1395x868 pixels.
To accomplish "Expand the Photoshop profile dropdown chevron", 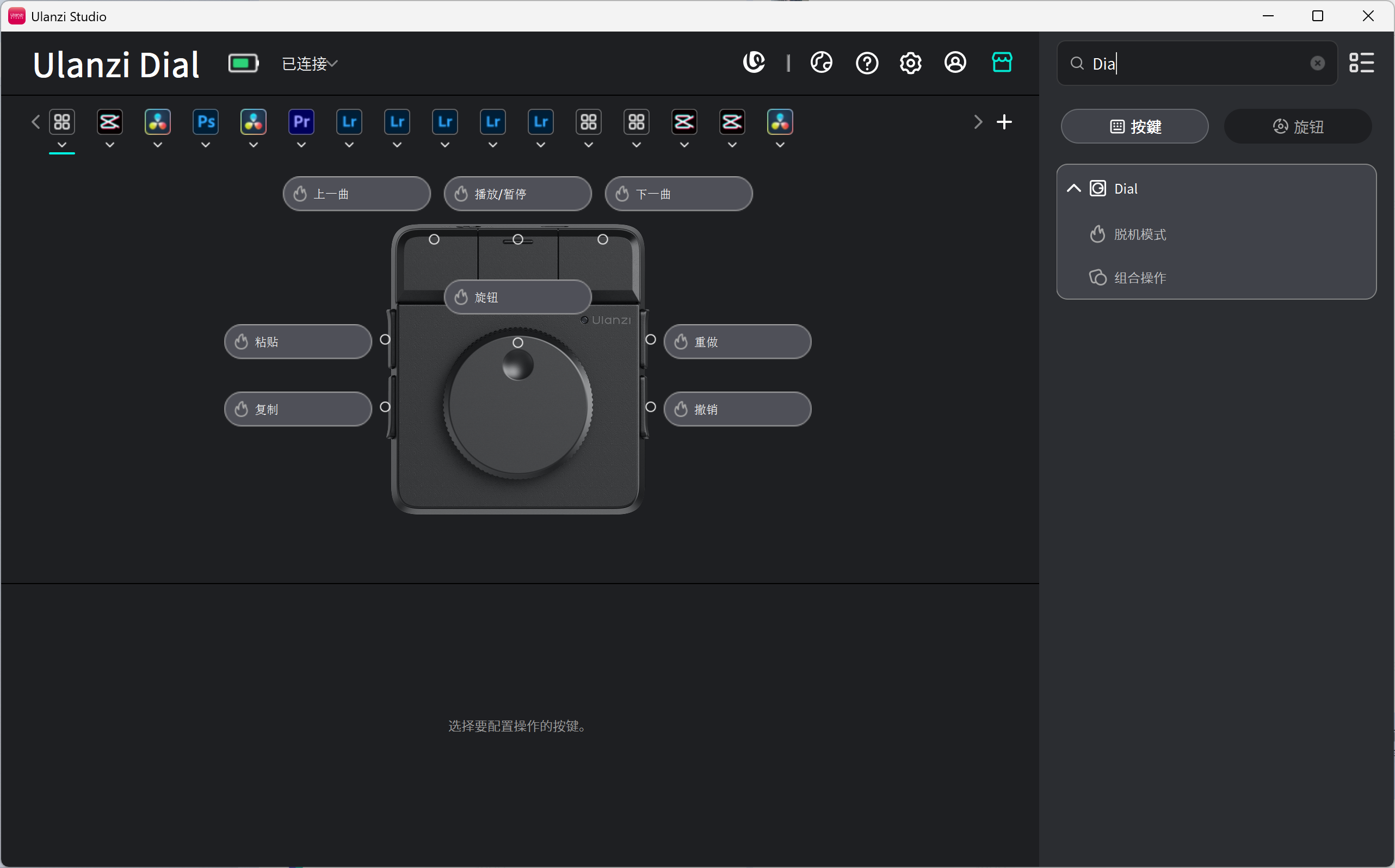I will point(206,145).
